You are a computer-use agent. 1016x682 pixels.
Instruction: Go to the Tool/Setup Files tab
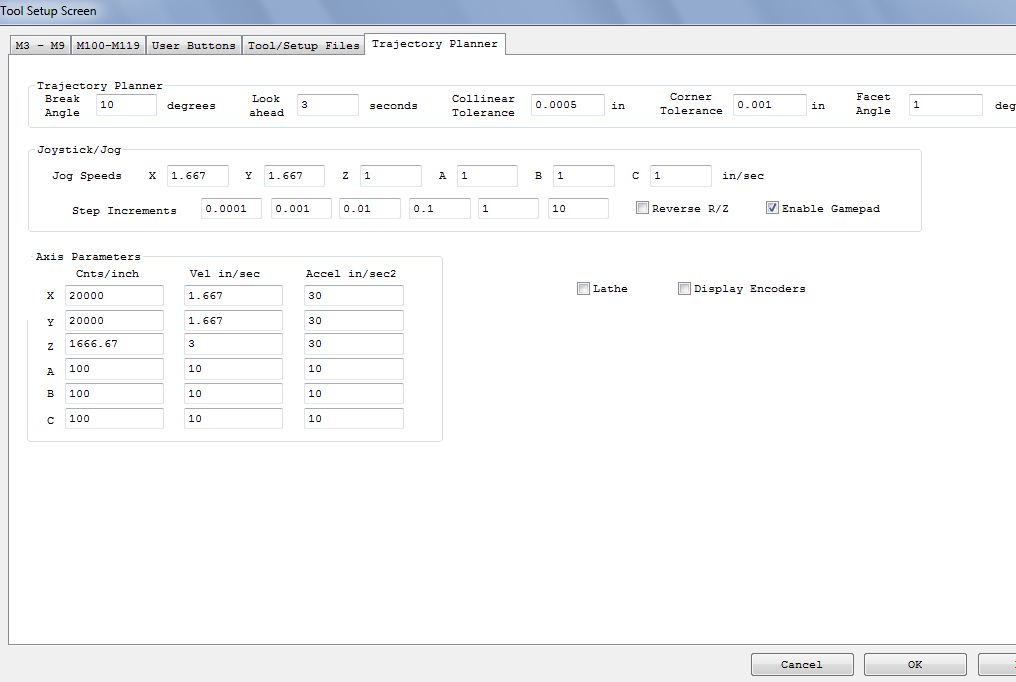(303, 46)
